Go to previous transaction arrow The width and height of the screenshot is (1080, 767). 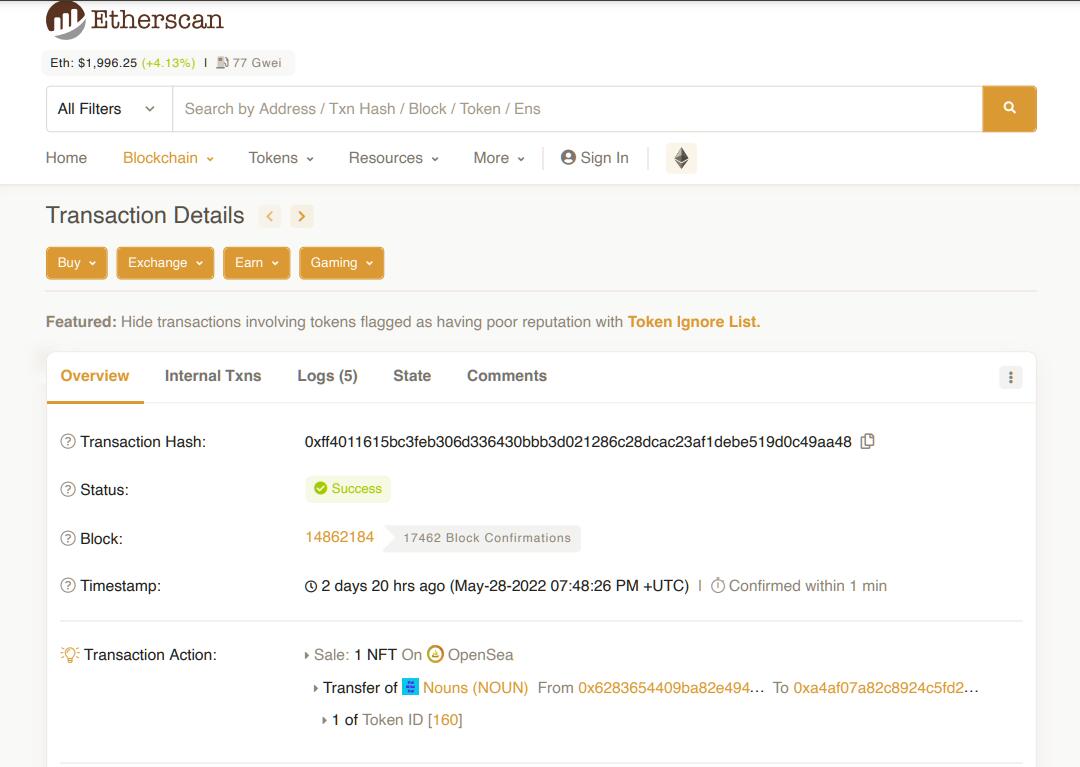pos(269,216)
